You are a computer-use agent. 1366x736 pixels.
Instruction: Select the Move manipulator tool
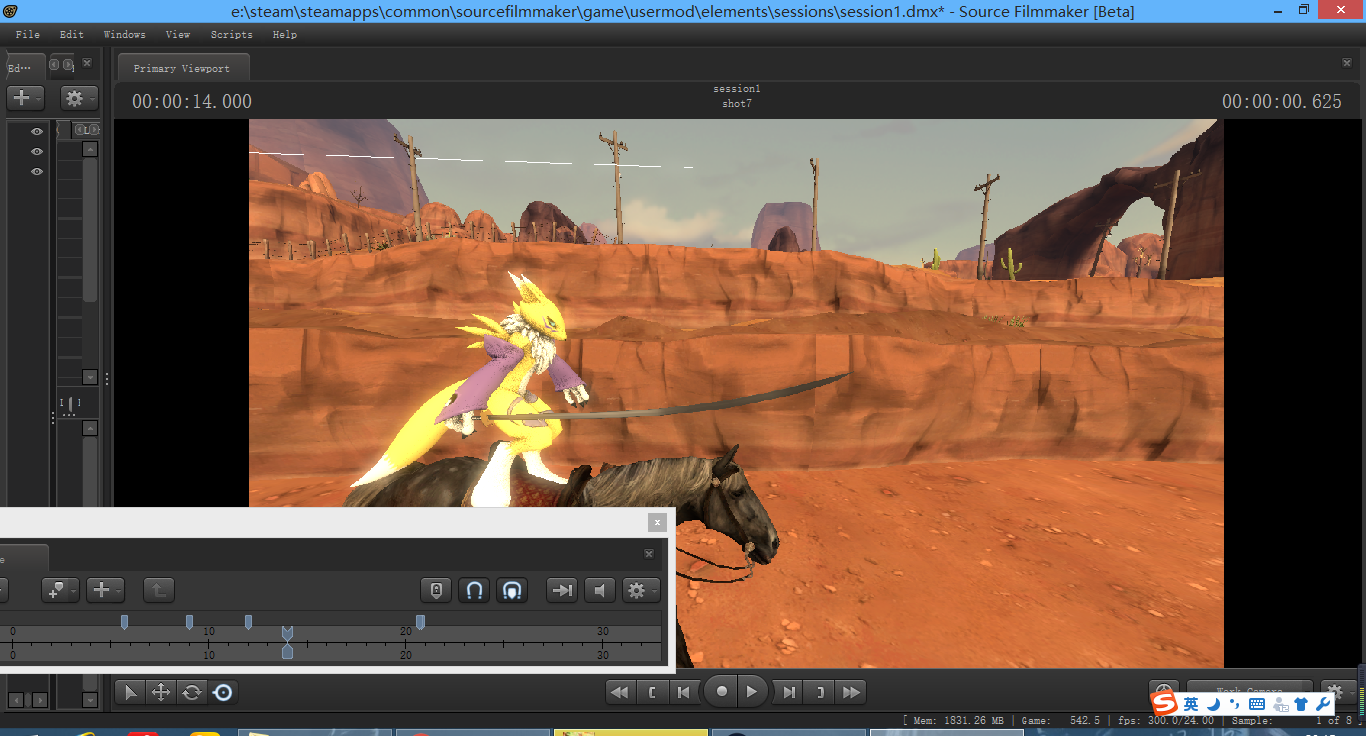coord(160,692)
